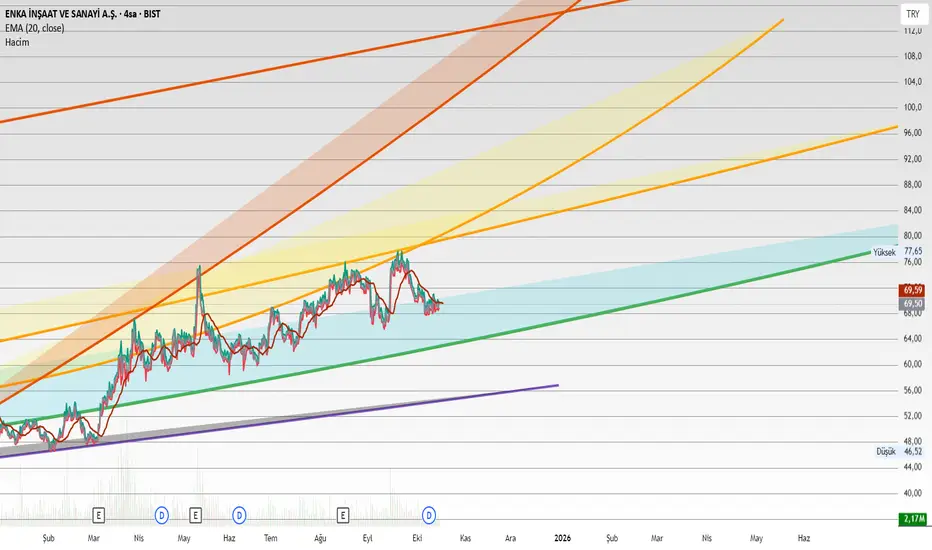
Task: Click the Eki month label on time axis
Action: pyautogui.click(x=417, y=538)
